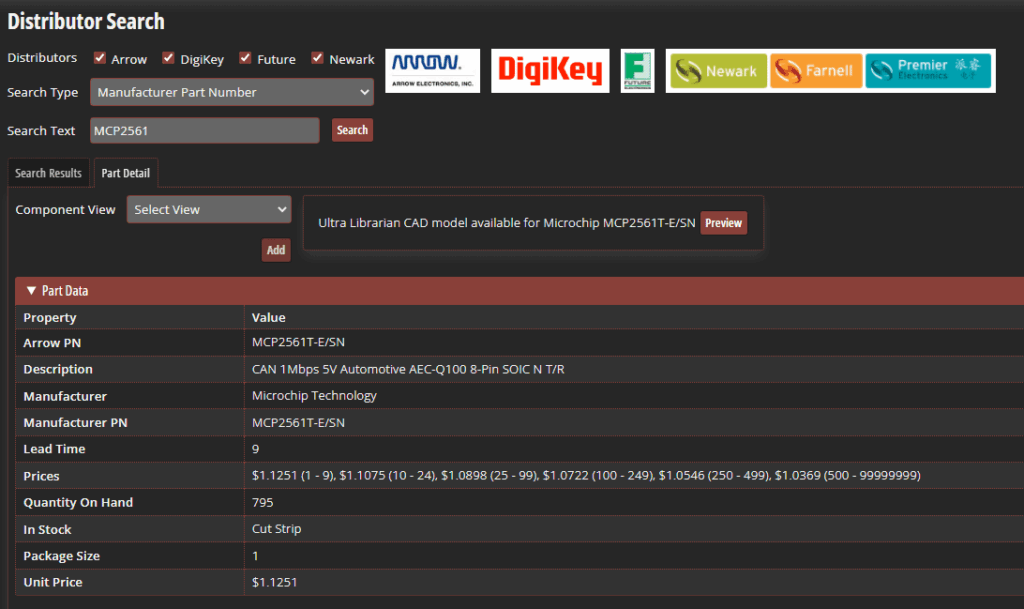Click the Property column header

(x=50, y=317)
